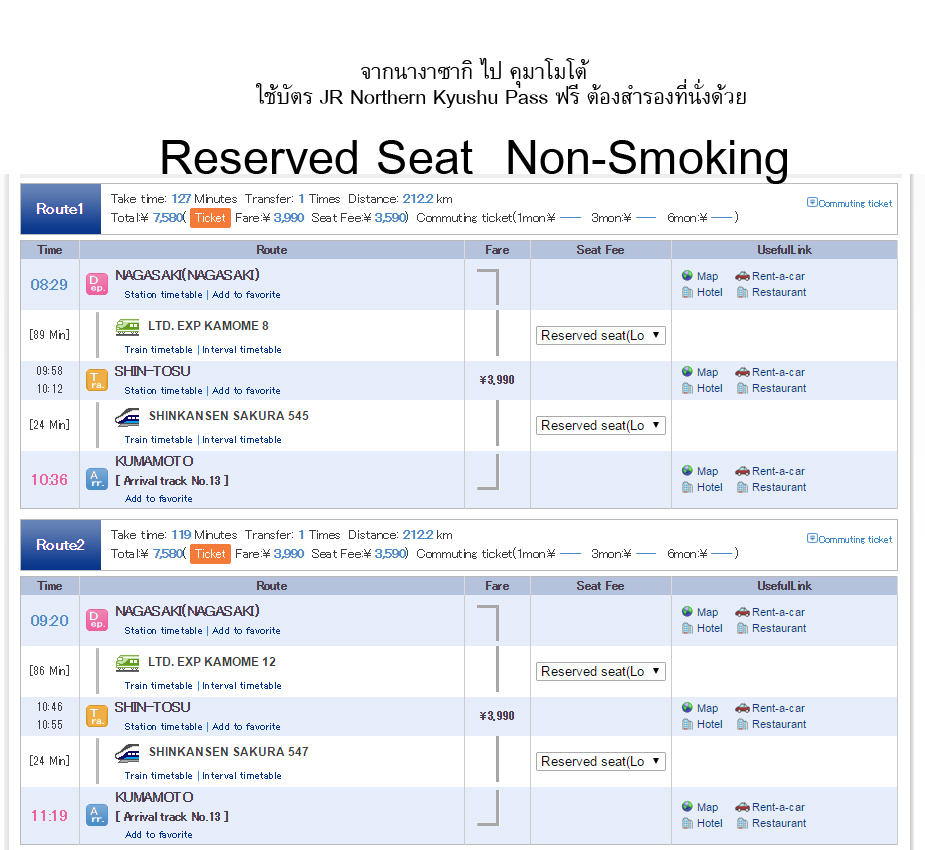Select the Route1 tab header
Screen dimensions: 925x850
click(x=60, y=209)
